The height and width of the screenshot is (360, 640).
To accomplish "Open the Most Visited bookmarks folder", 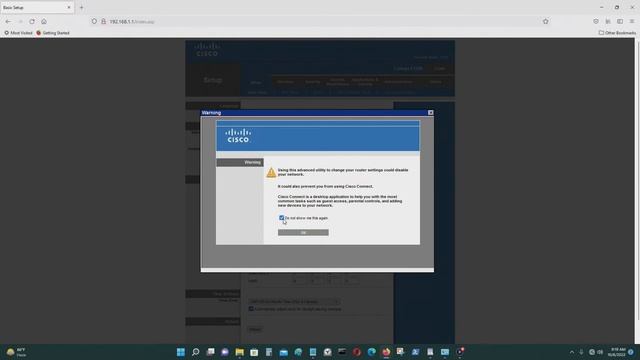I will (x=18, y=33).
